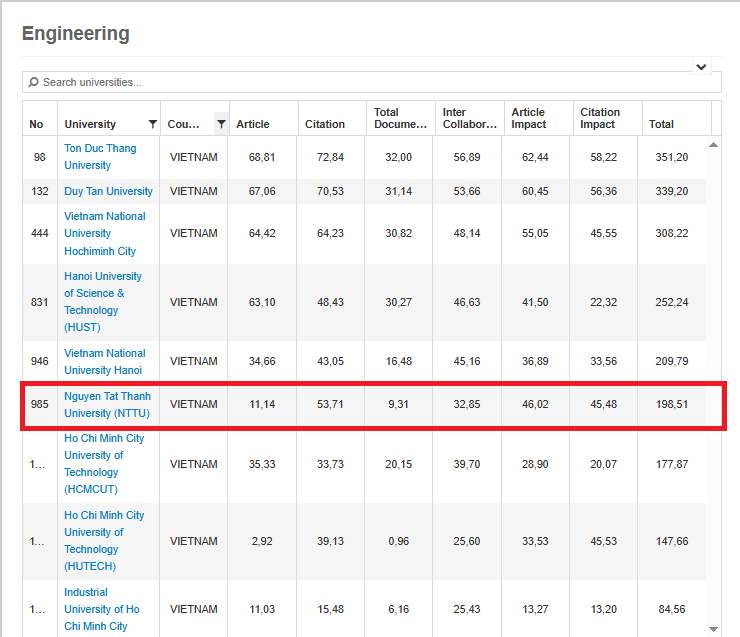Open the Country column filter icon
This screenshot has width=740, height=637.
[x=221, y=124]
